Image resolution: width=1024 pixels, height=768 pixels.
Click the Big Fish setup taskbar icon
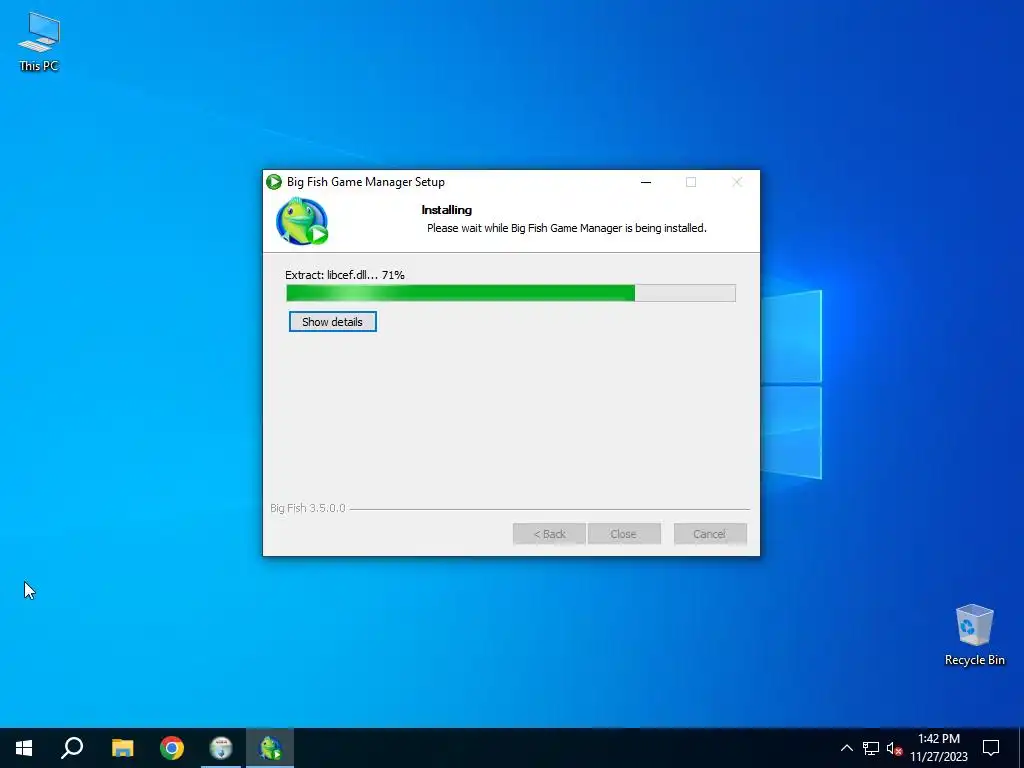coord(270,748)
